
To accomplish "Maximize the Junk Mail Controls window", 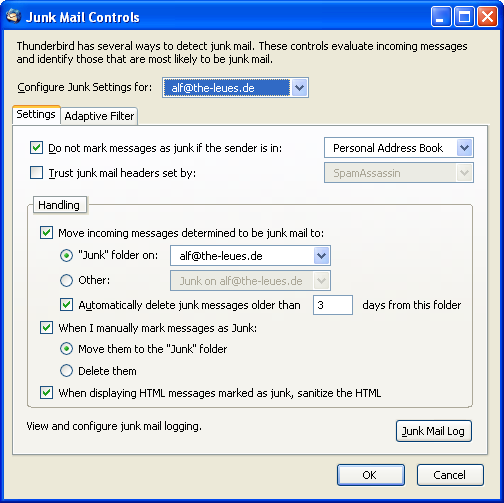I will pos(464,17).
